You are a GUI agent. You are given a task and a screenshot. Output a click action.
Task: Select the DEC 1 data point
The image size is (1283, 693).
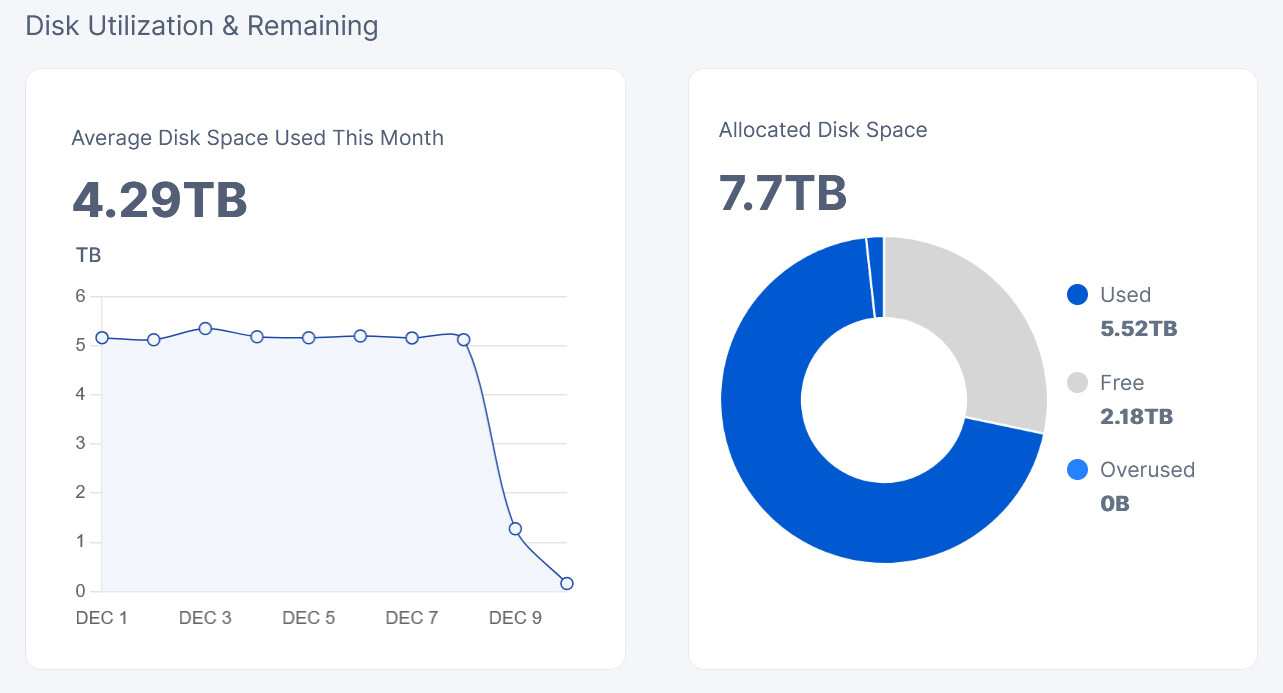(x=102, y=338)
